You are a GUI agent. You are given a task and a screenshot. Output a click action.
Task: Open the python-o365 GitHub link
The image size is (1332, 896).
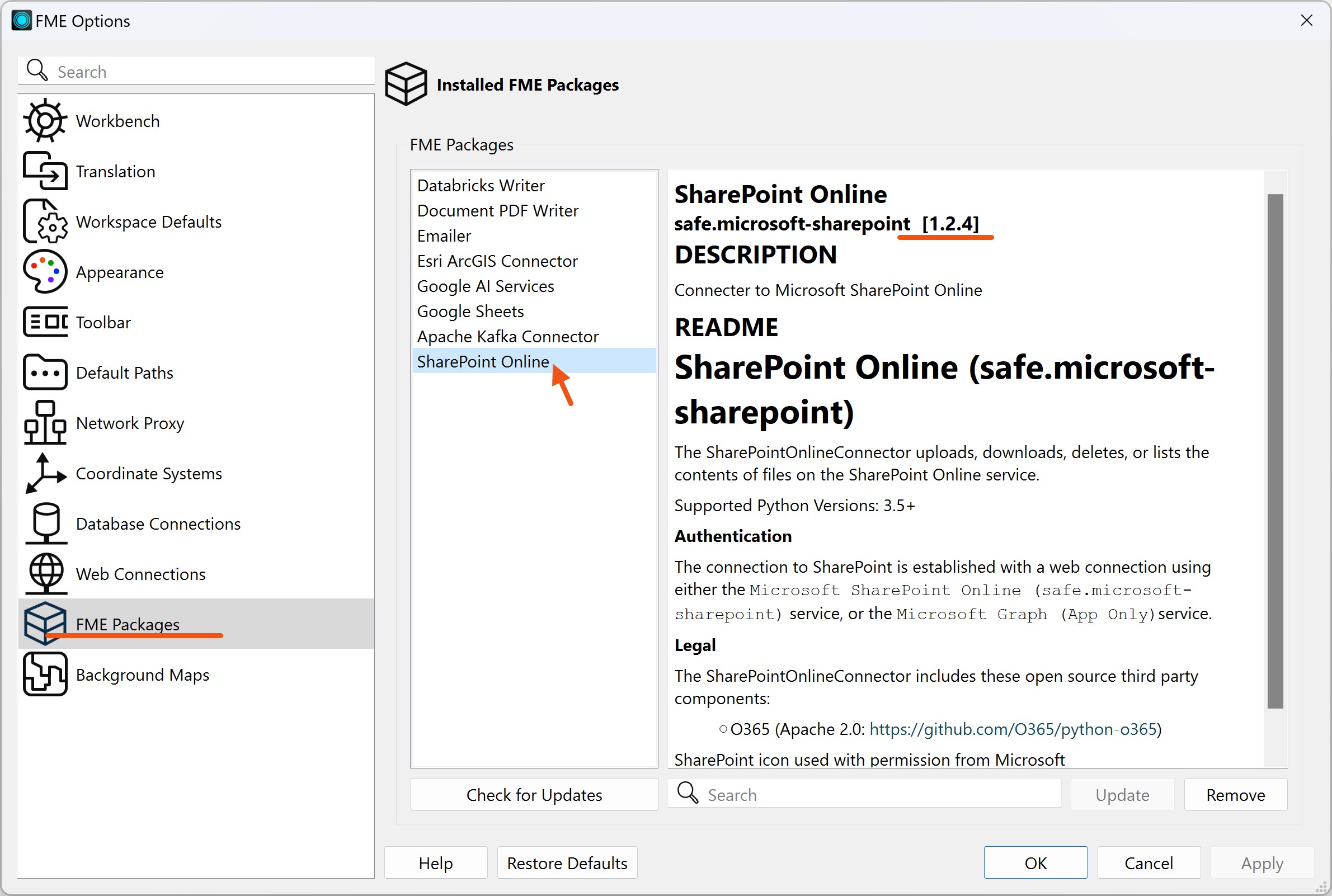click(1013, 729)
